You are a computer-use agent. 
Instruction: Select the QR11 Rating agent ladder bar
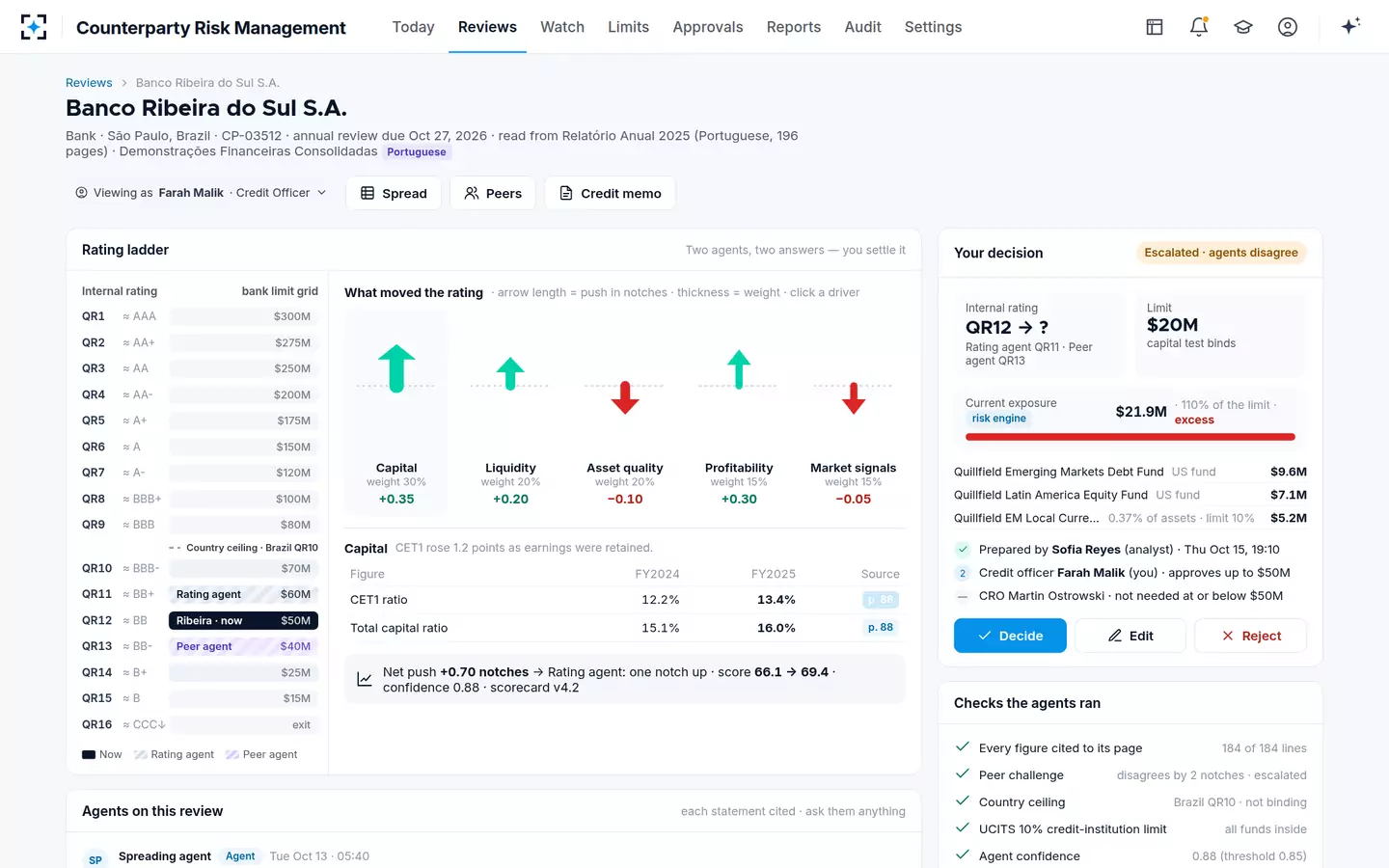pyautogui.click(x=243, y=594)
